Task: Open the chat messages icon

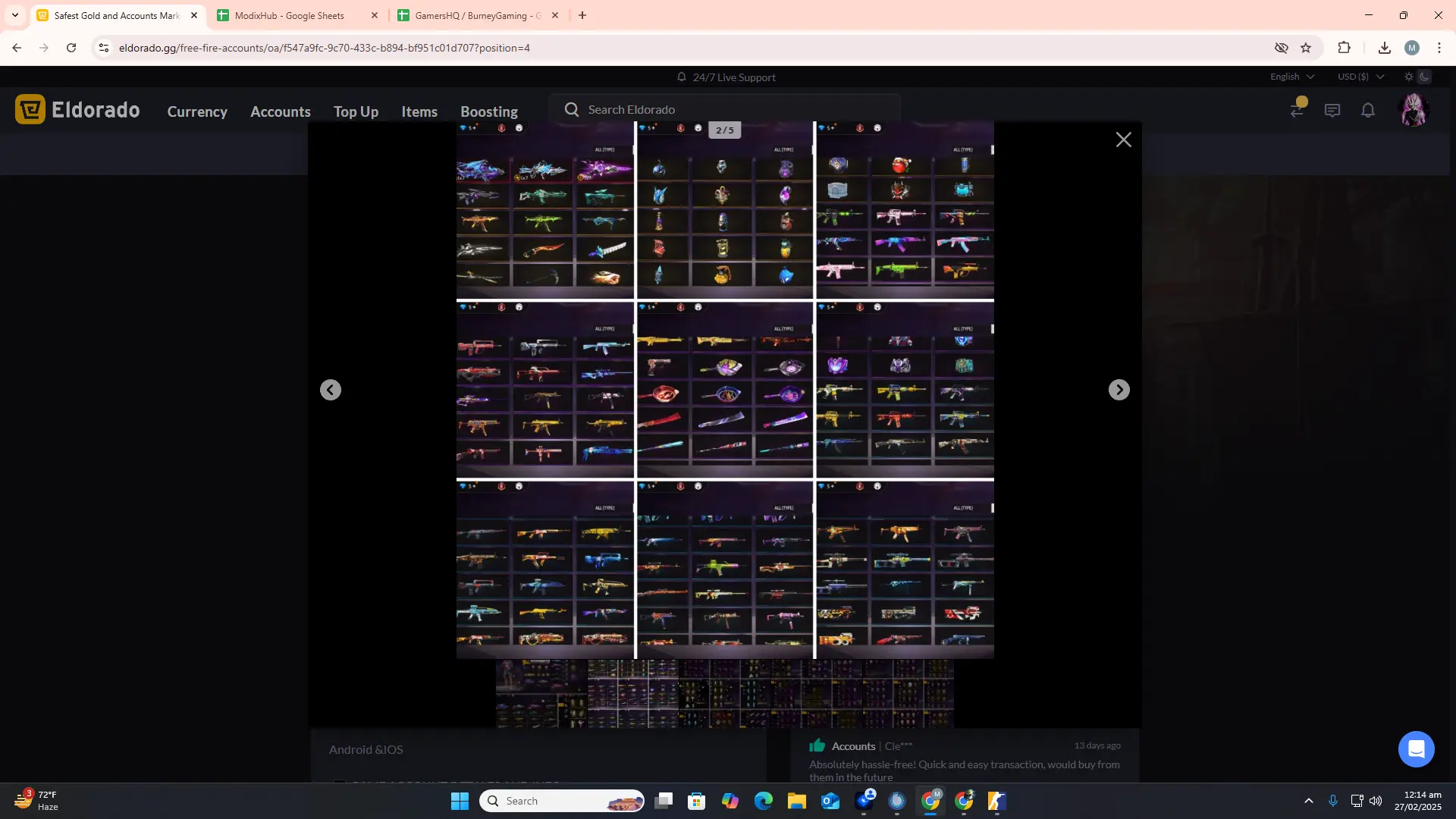Action: click(x=1332, y=111)
